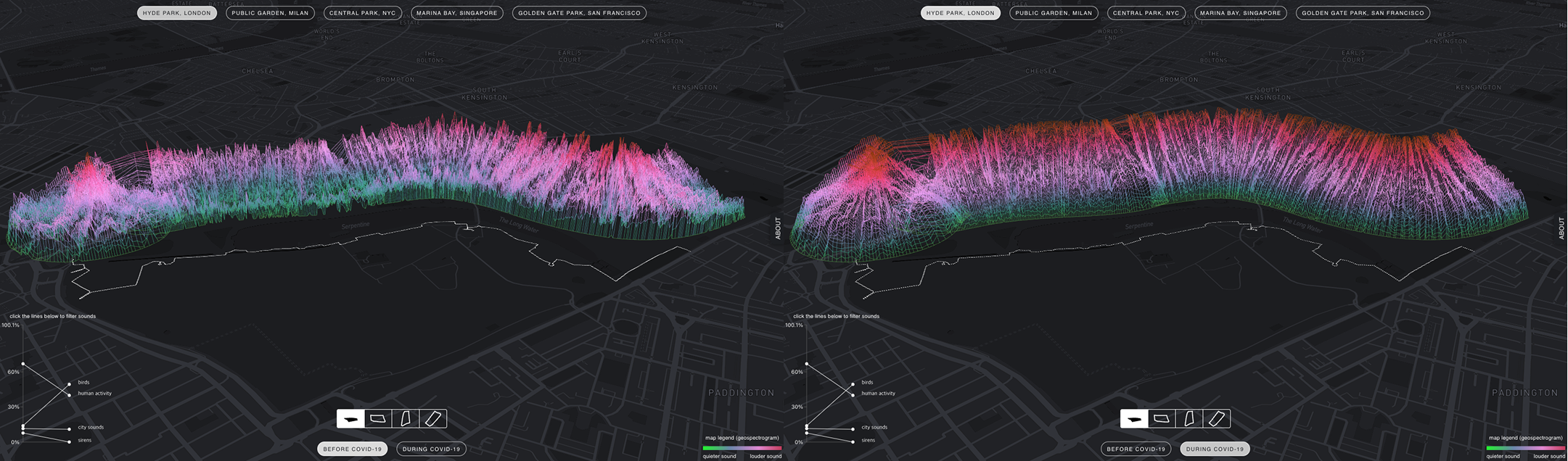Image resolution: width=1568 pixels, height=461 pixels.
Task: Filter by birds sound in right panel chart
Action: tap(867, 383)
